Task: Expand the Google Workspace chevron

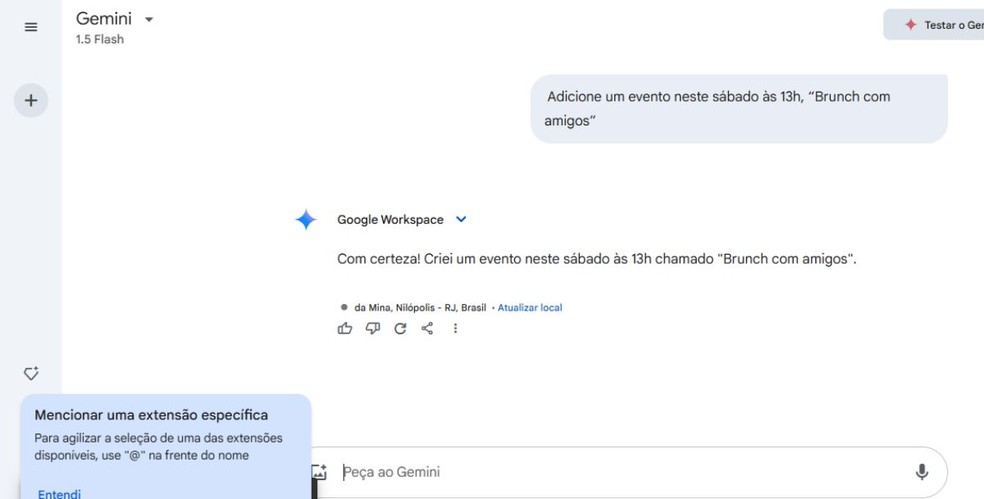Action: click(461, 220)
